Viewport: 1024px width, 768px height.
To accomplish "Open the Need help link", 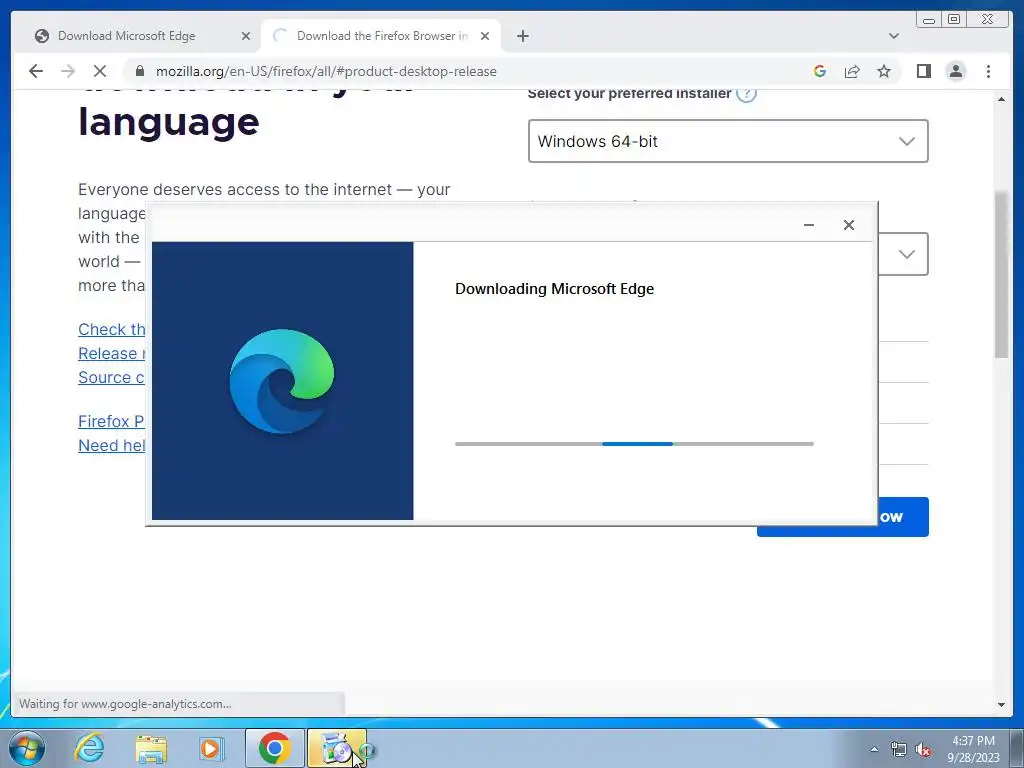I will tap(112, 445).
